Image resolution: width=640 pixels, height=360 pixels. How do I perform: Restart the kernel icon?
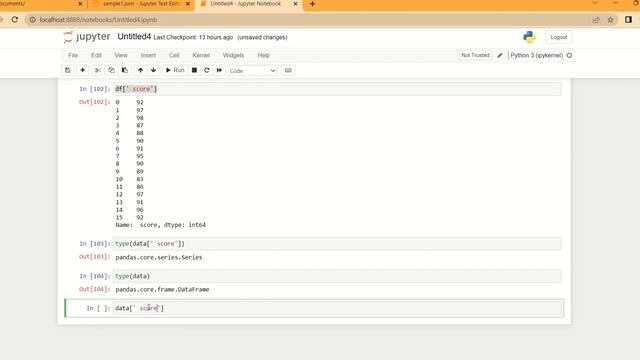207,70
